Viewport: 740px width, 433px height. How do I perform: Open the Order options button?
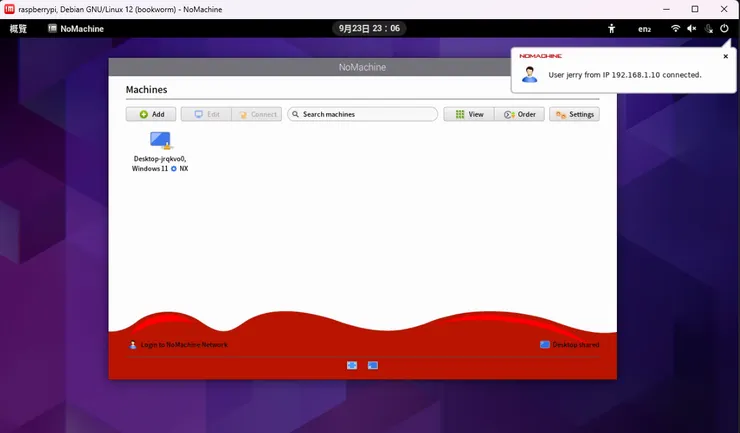(x=520, y=114)
